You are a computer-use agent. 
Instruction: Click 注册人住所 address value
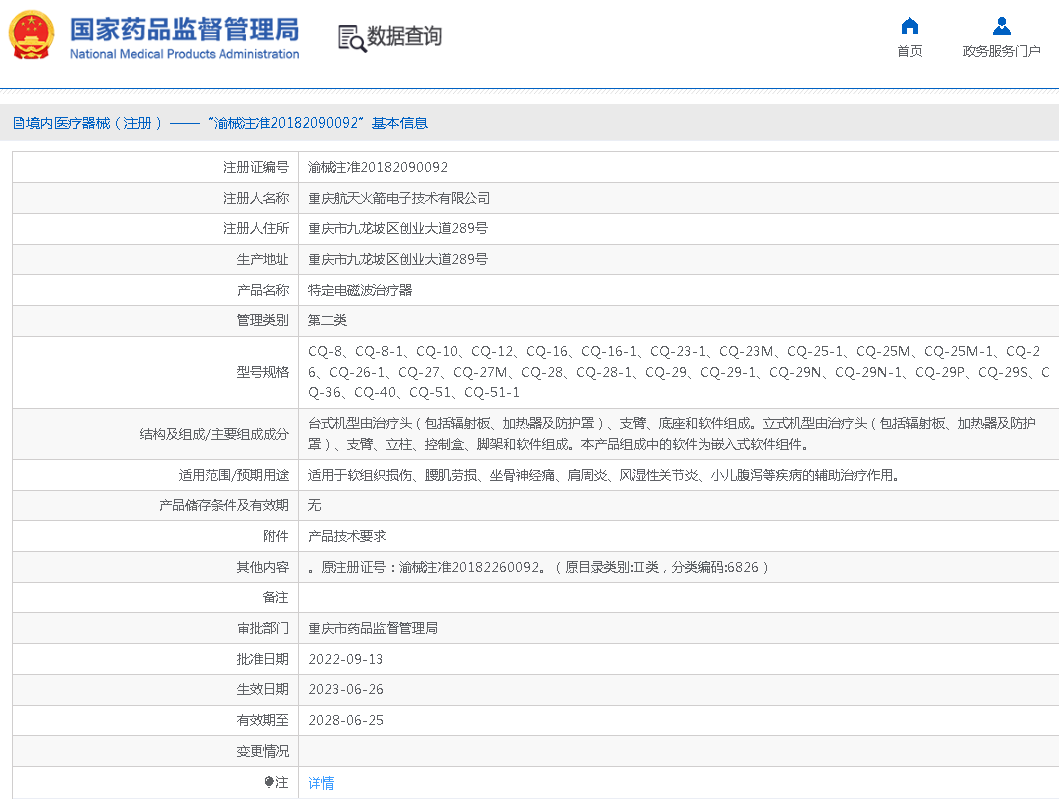398,229
